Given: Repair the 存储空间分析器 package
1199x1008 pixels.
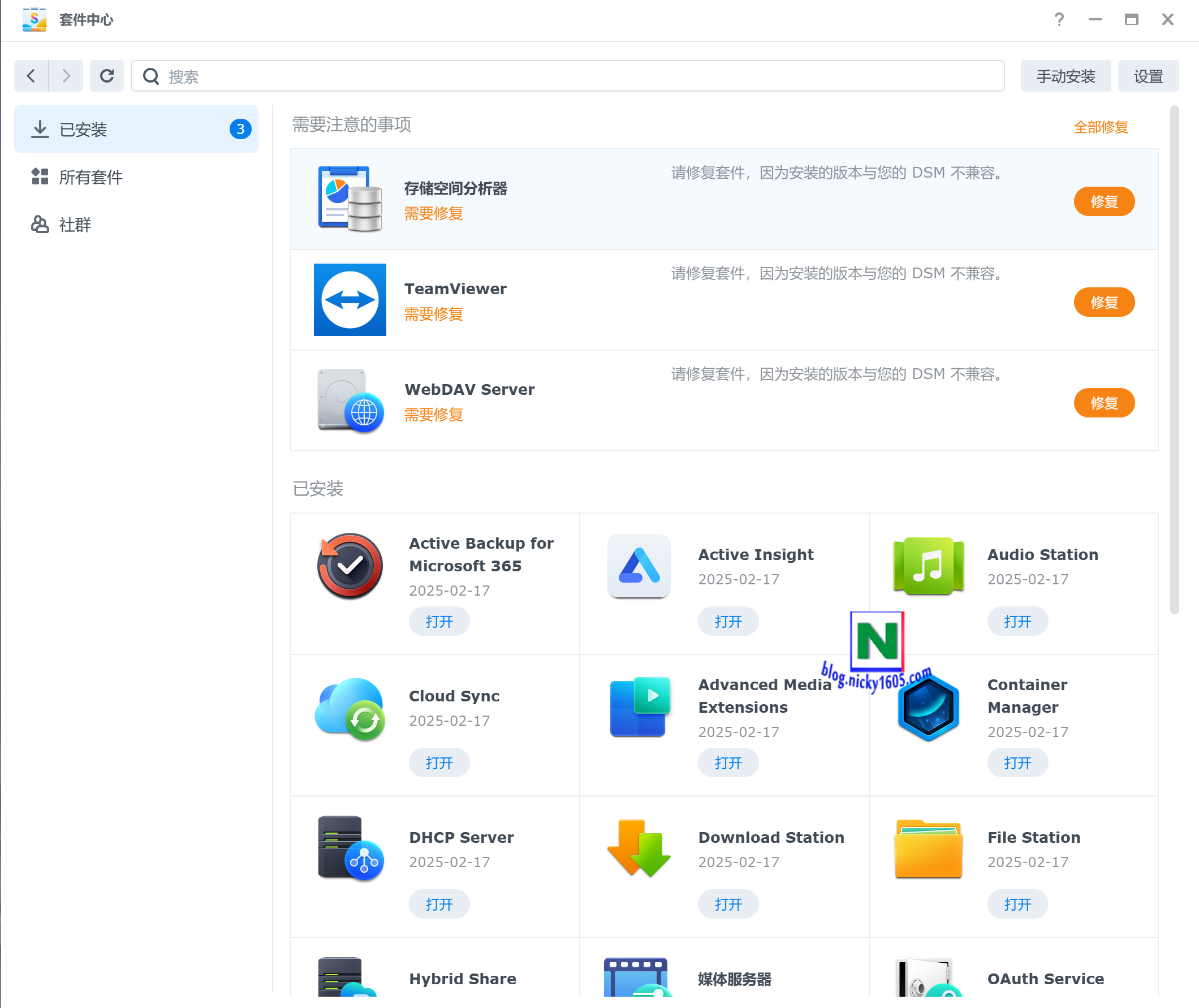Looking at the screenshot, I should [x=1103, y=202].
